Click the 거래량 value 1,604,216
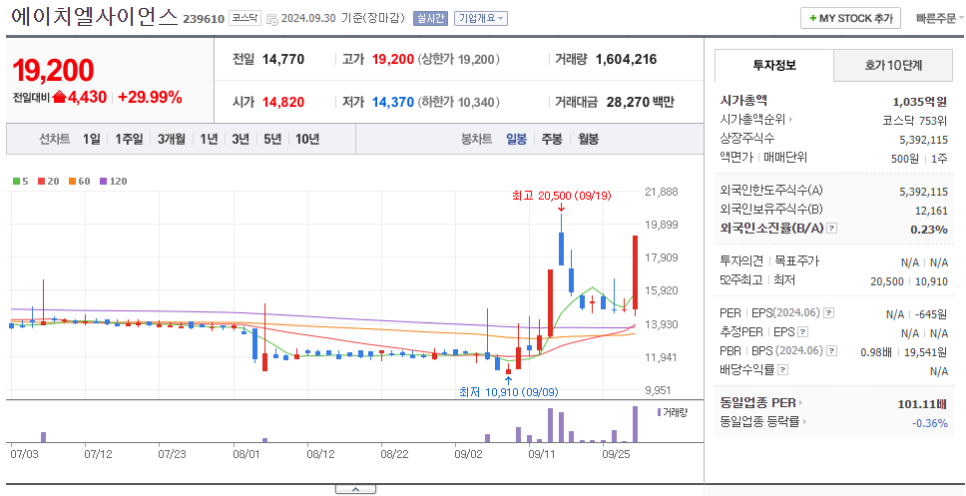 [626, 60]
